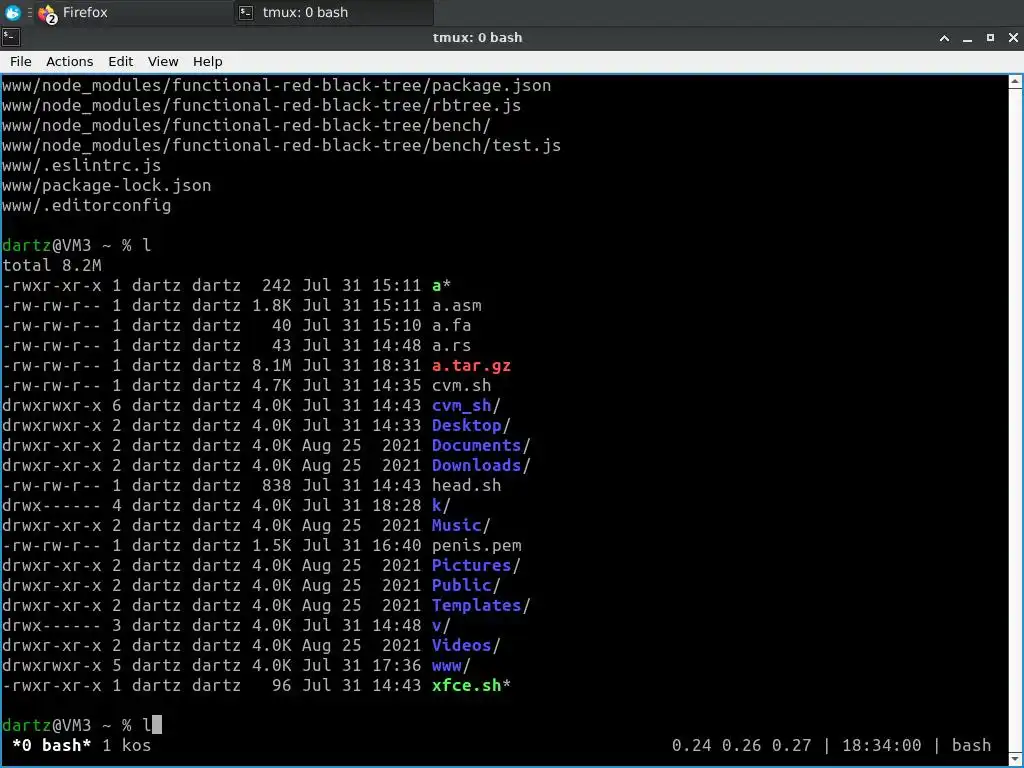Close the tmux terminal window
The height and width of the screenshot is (768, 1024).
point(1013,38)
